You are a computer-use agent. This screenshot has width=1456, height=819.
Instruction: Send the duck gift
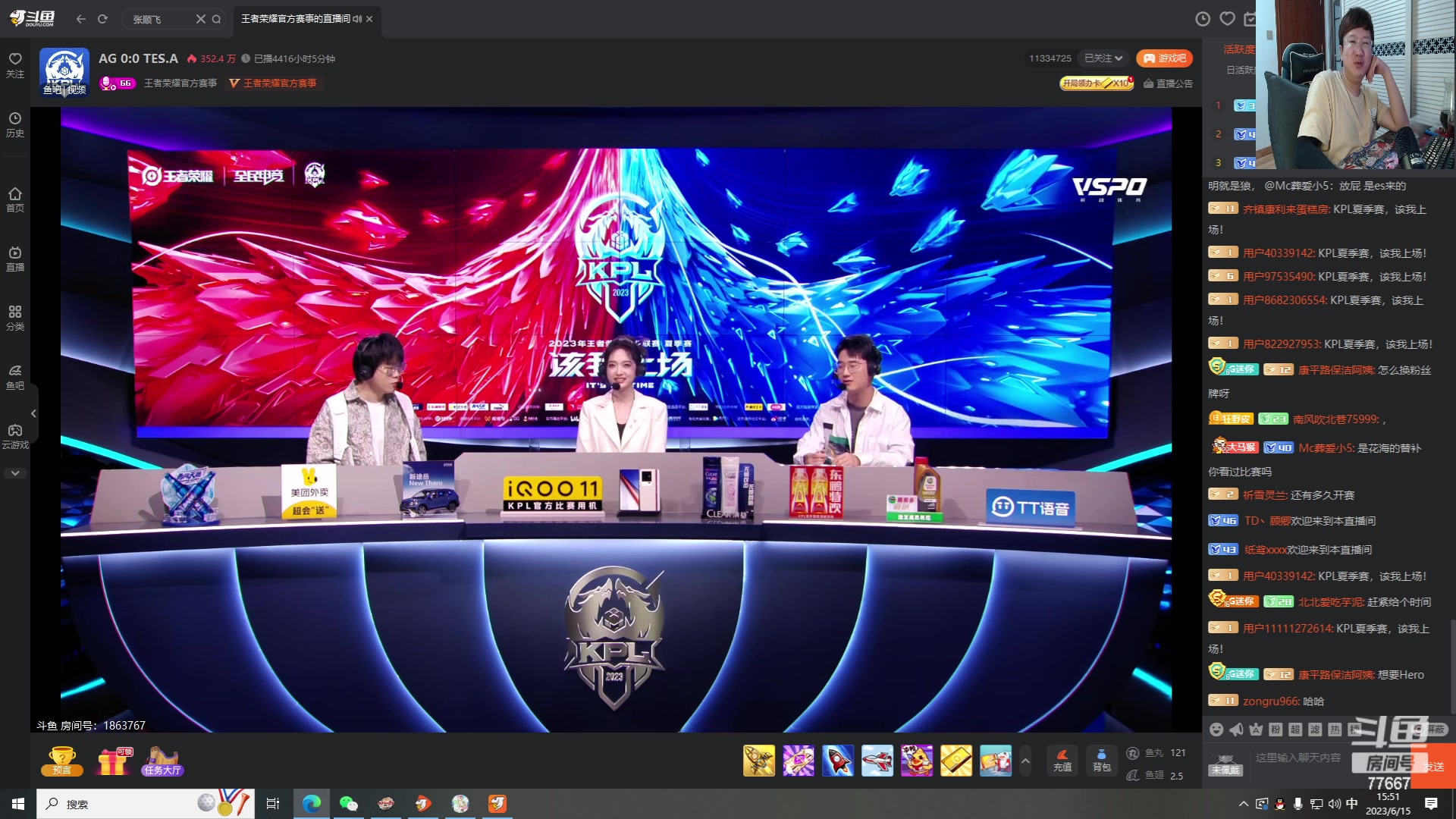point(917,761)
